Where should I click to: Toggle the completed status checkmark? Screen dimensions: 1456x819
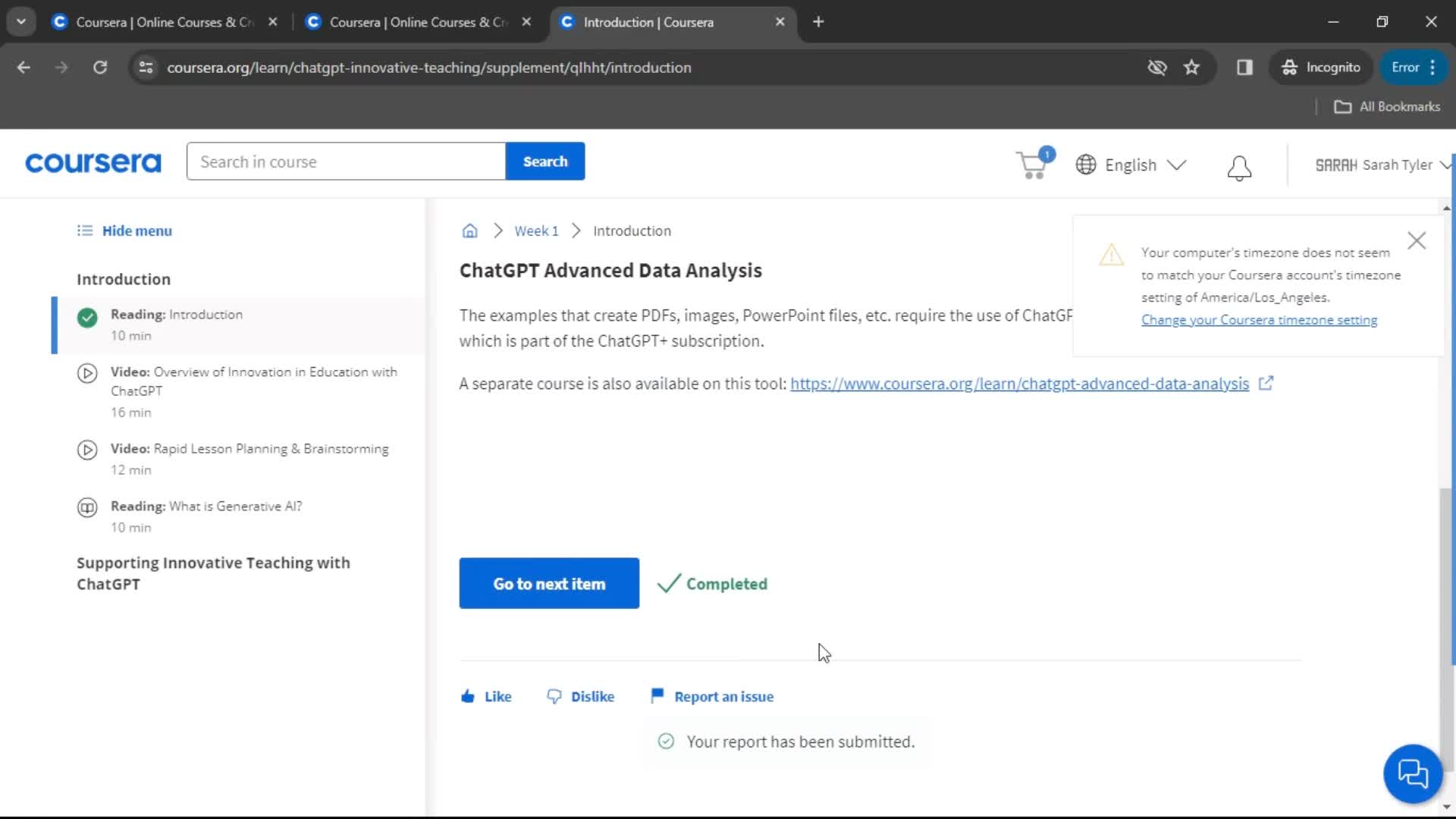tap(667, 583)
